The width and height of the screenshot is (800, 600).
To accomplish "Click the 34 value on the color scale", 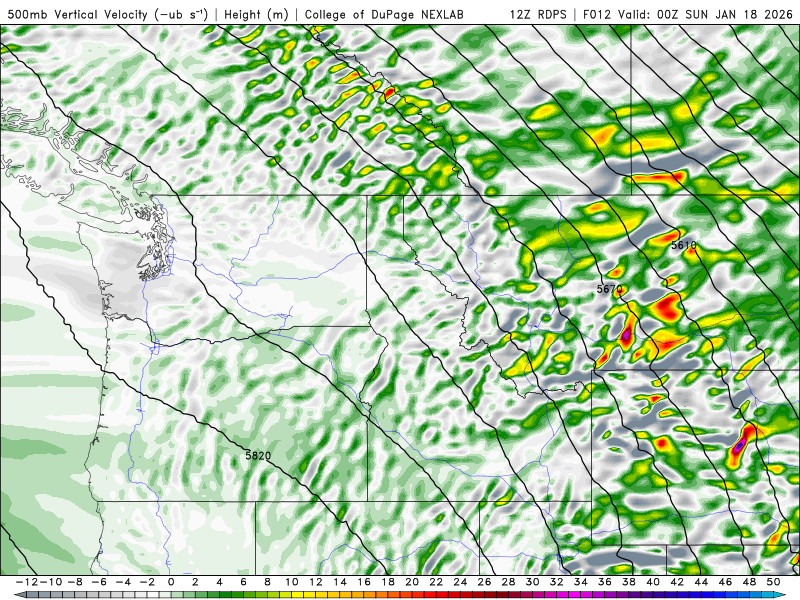I will point(581,582).
